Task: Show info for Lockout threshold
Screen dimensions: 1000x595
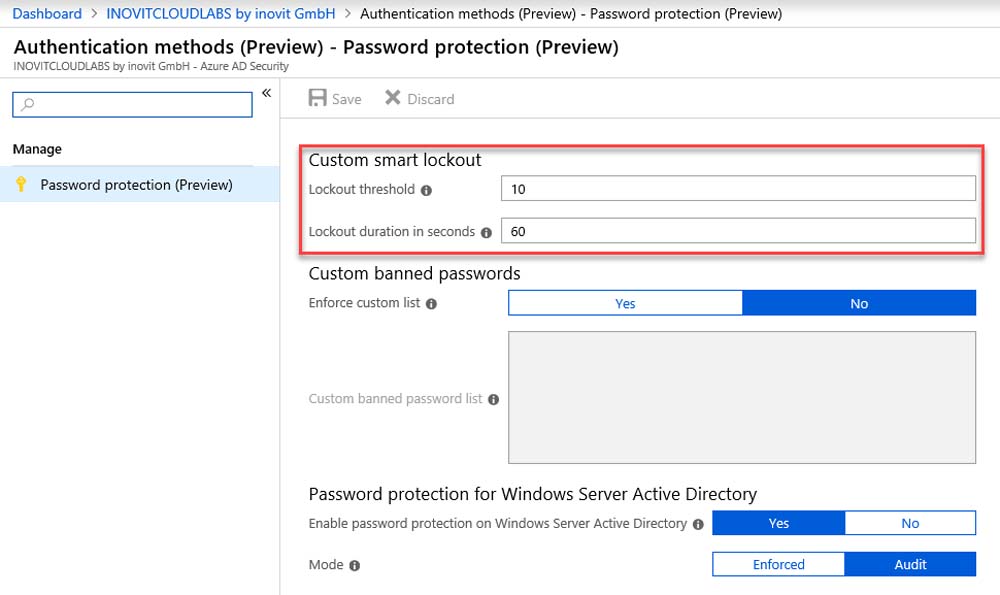Action: coord(427,190)
